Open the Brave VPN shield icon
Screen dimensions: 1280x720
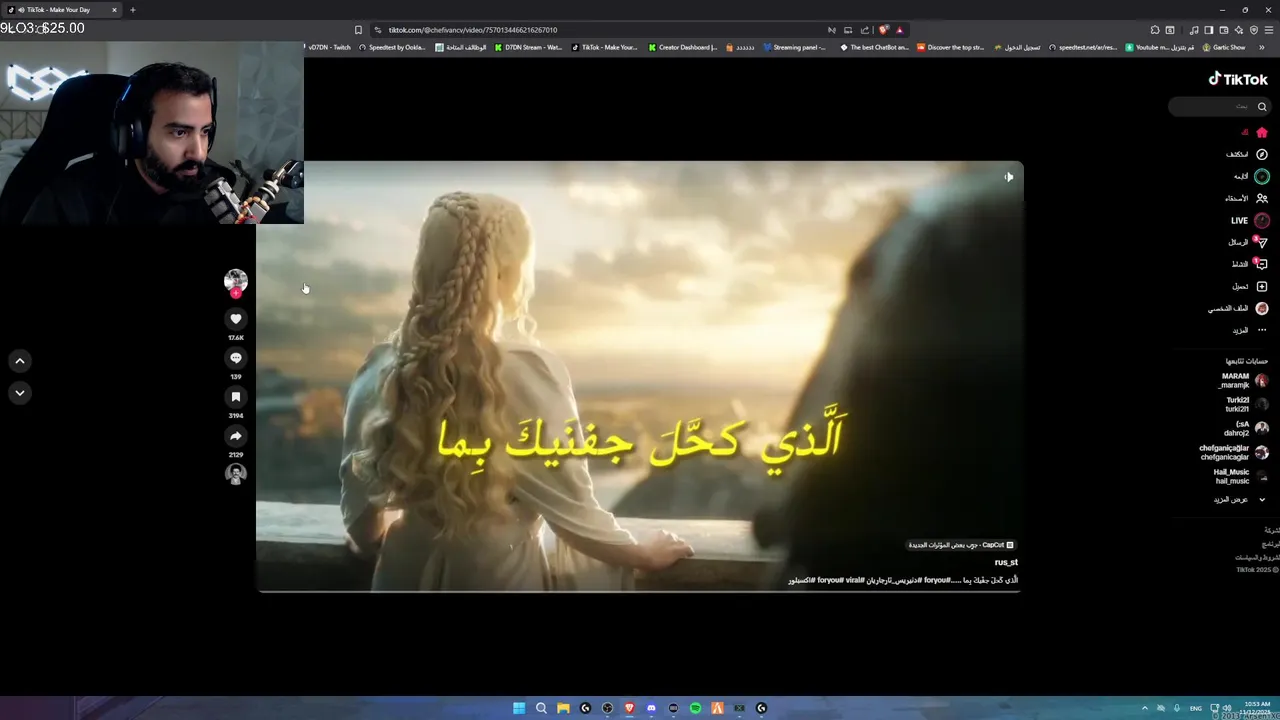[x=1254, y=30]
